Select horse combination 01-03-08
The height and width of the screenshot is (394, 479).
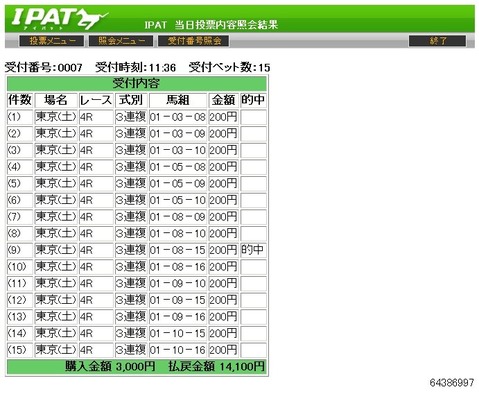pos(178,117)
